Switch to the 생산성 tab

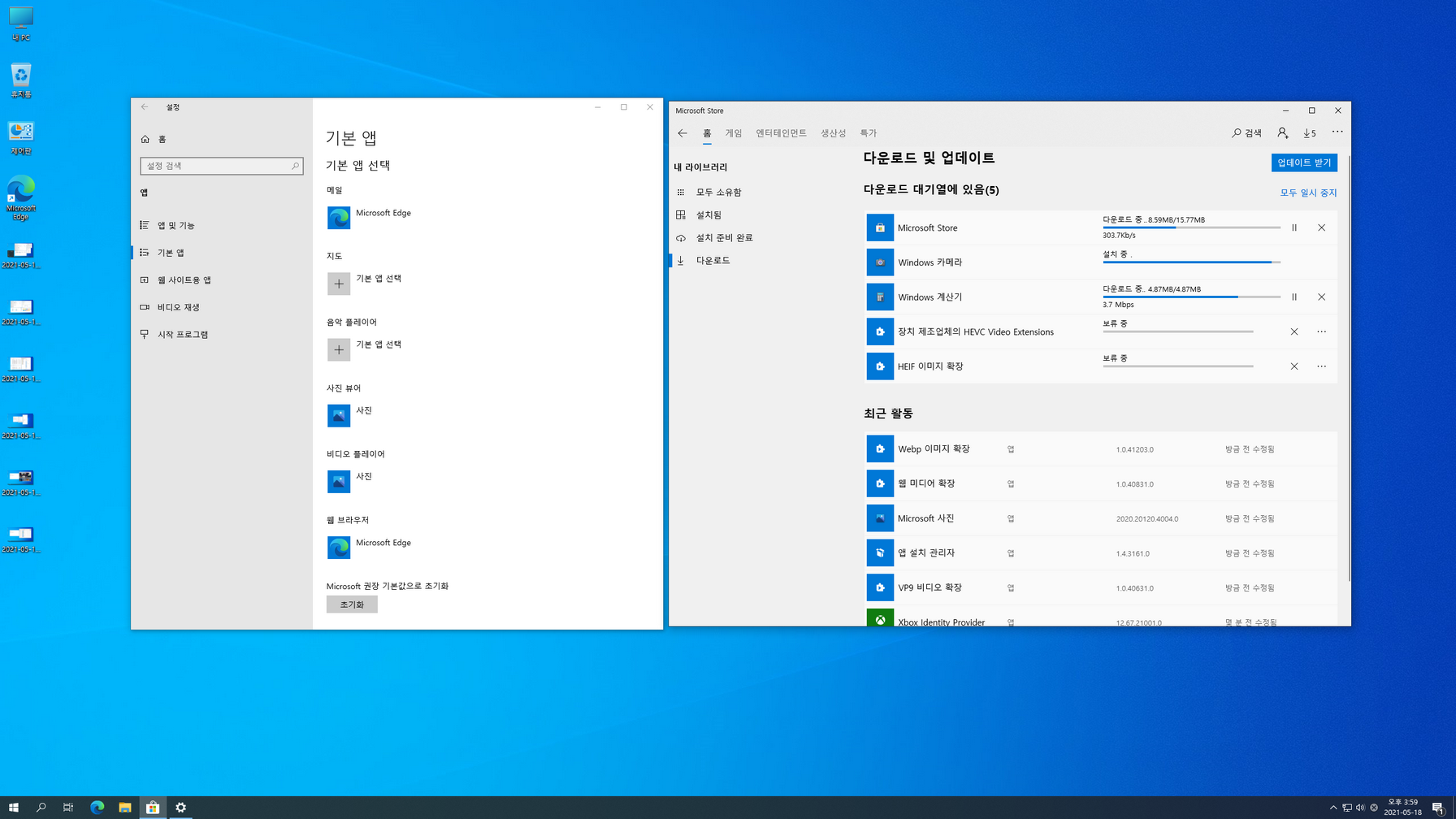coord(833,133)
